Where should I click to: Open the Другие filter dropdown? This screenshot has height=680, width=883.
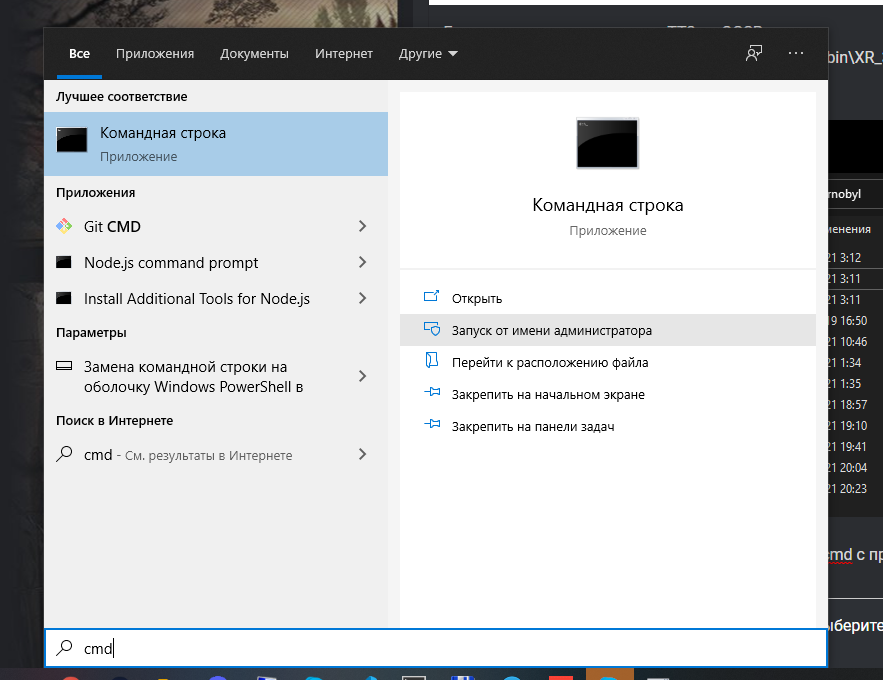[428, 53]
